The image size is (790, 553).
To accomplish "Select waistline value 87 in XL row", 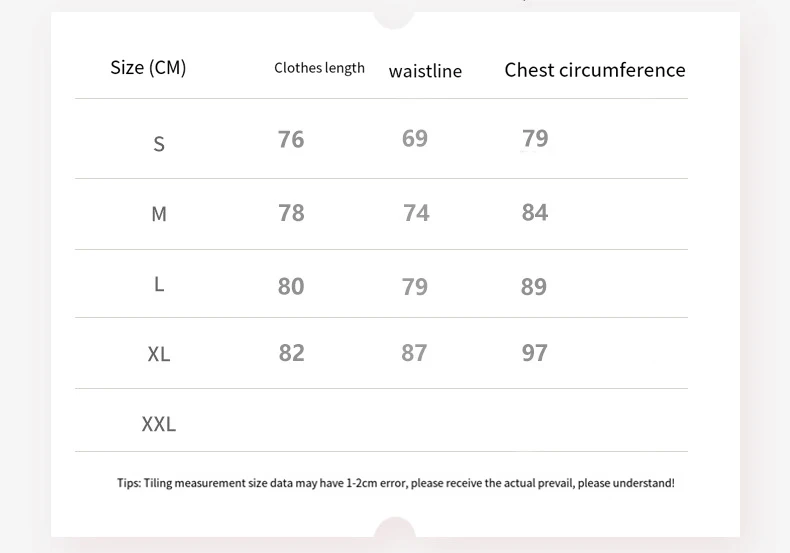I will [414, 353].
